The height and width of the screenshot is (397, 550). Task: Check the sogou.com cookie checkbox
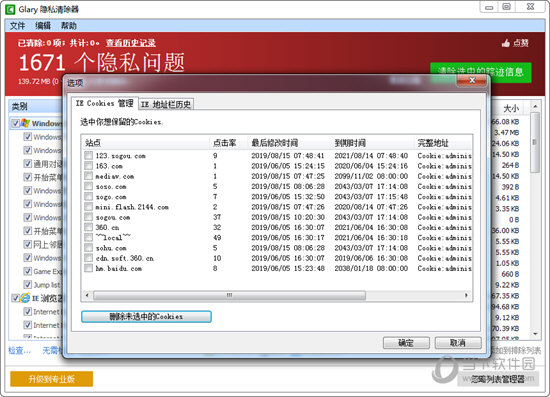coord(88,217)
